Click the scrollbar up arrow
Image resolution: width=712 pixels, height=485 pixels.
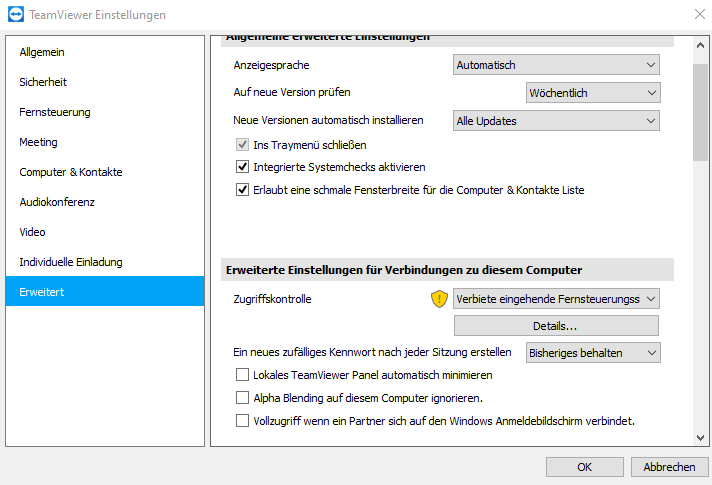point(700,45)
